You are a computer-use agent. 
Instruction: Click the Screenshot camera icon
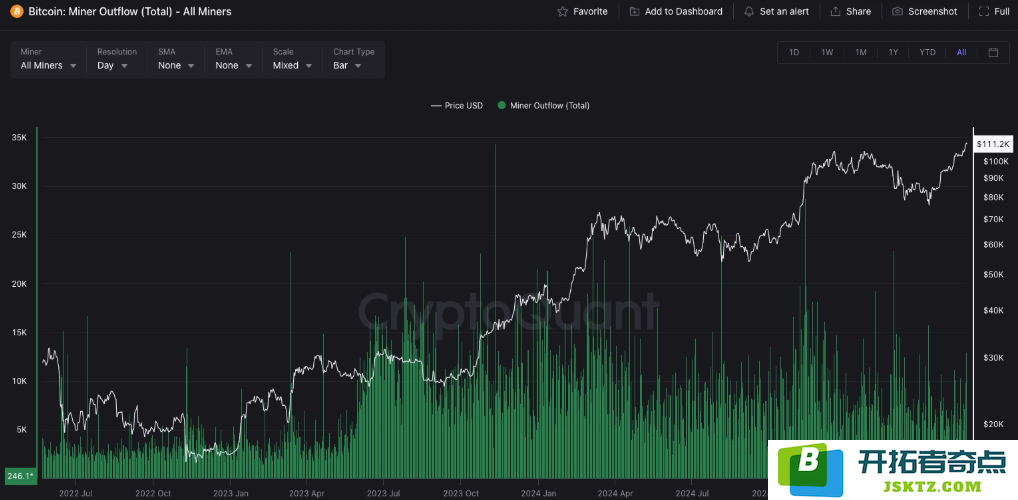tap(897, 12)
